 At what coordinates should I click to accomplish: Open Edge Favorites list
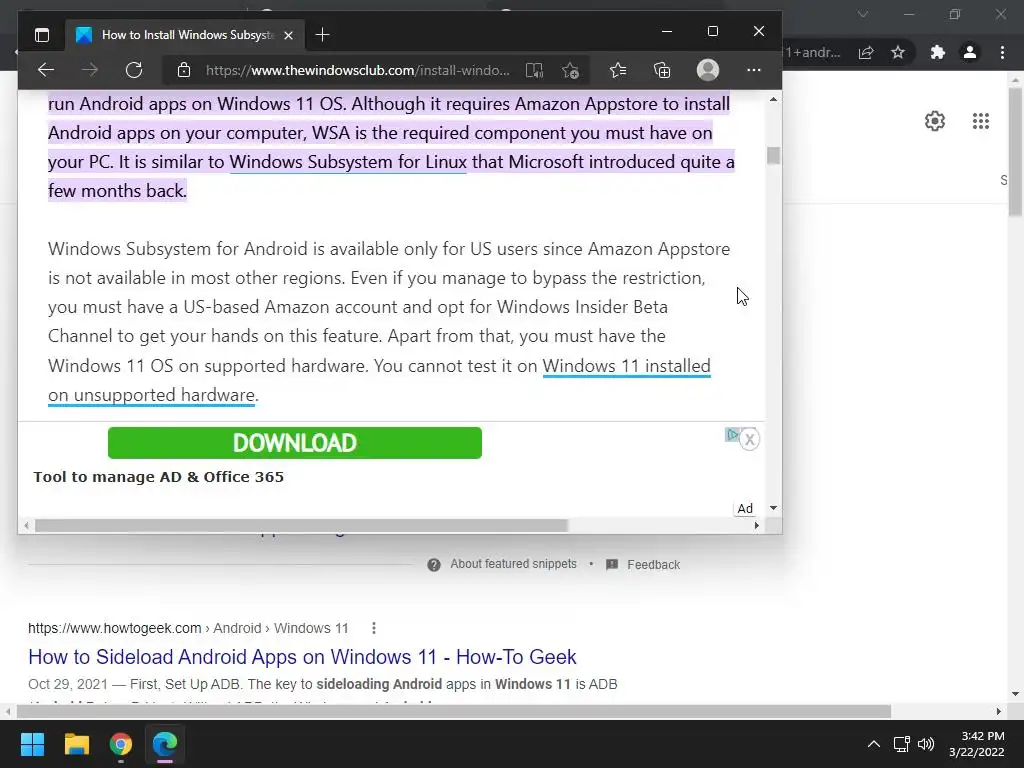618,70
